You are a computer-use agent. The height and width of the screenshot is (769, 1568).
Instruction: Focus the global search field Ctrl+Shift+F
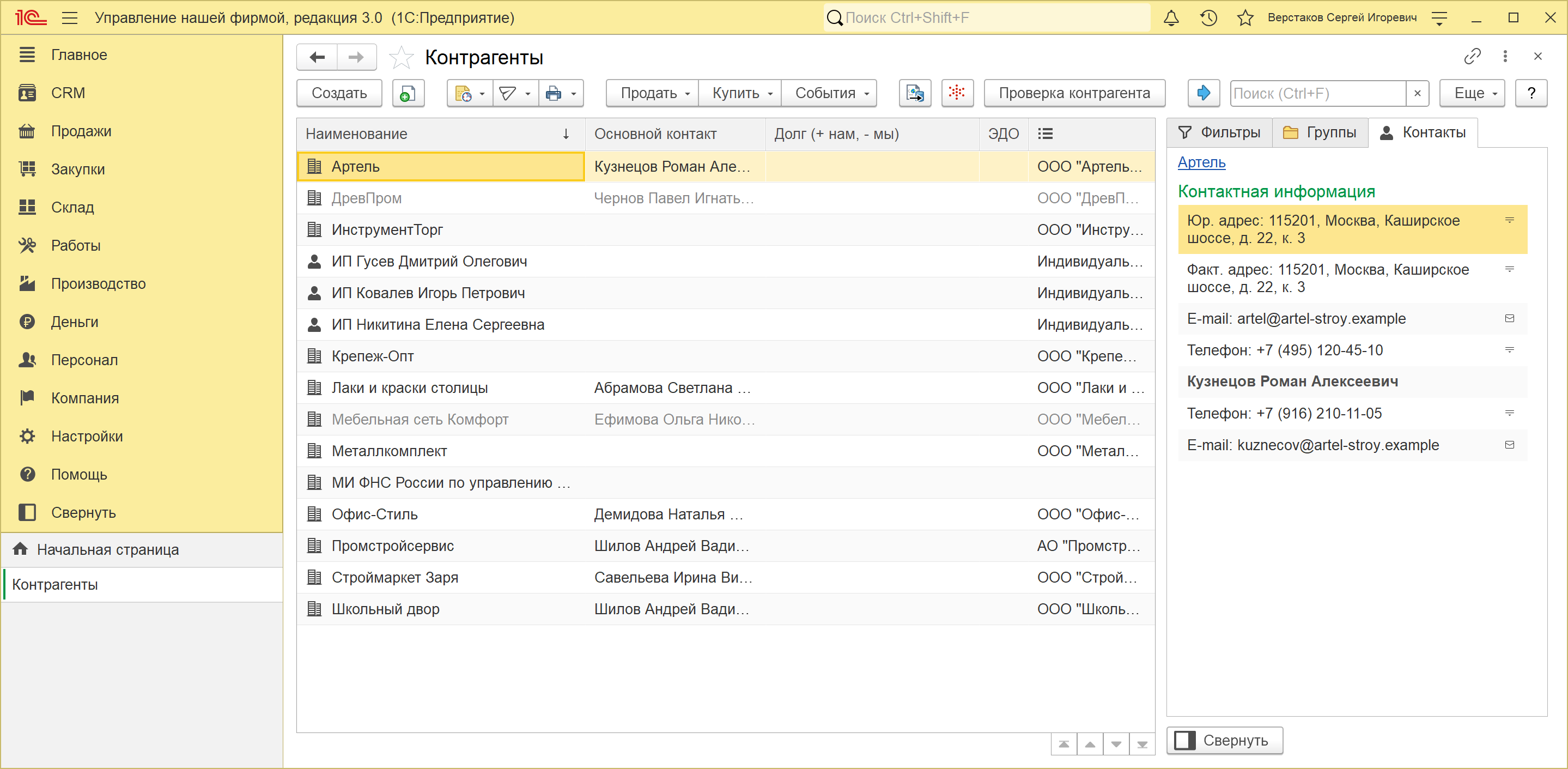(986, 17)
